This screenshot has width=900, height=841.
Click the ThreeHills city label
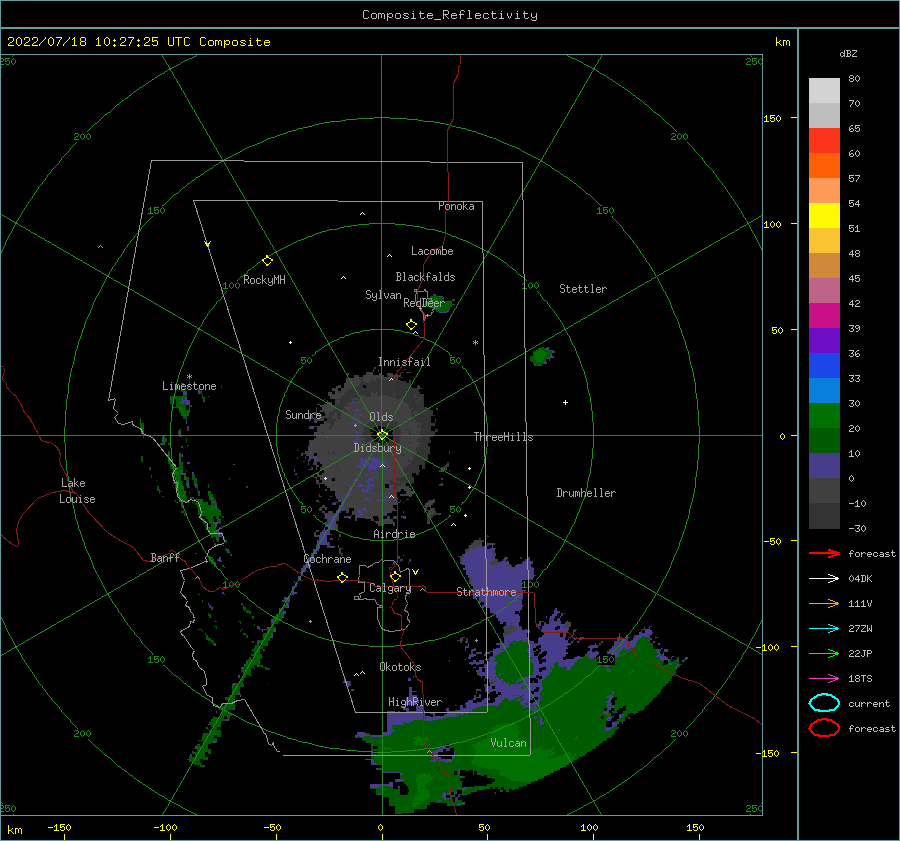pos(503,437)
